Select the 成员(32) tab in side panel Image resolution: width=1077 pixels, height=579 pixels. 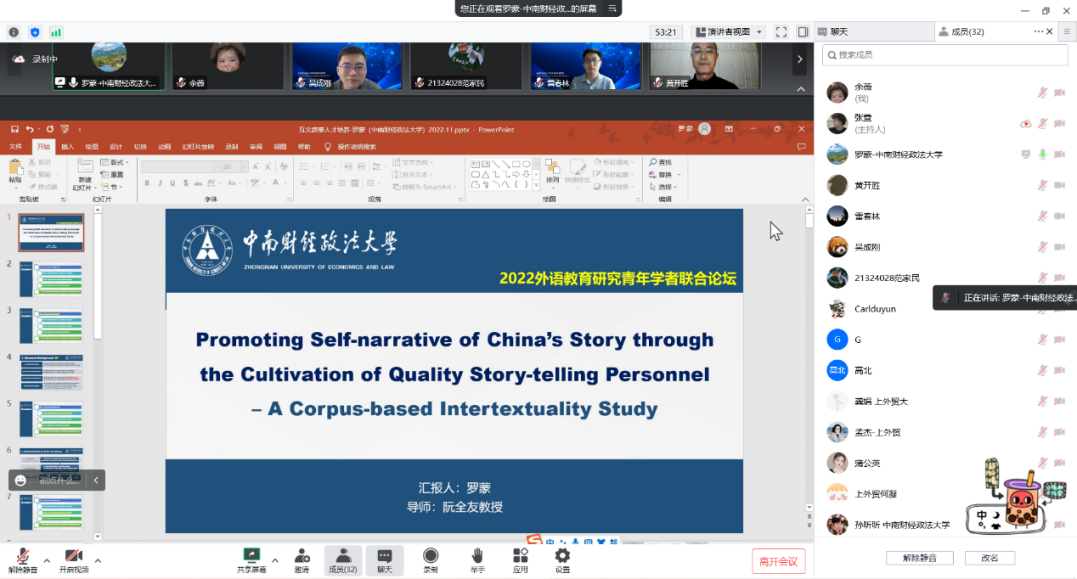pos(962,32)
